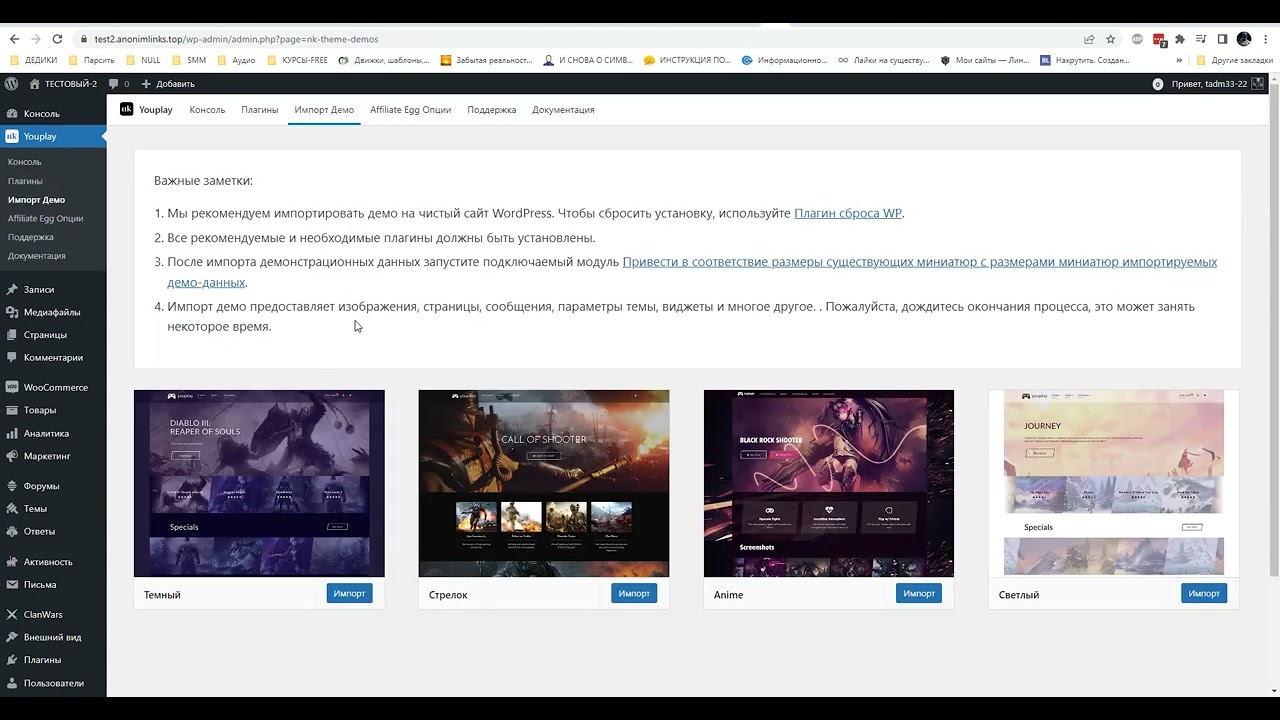
Task: Switch to the Консоль top tab
Action: tap(207, 110)
